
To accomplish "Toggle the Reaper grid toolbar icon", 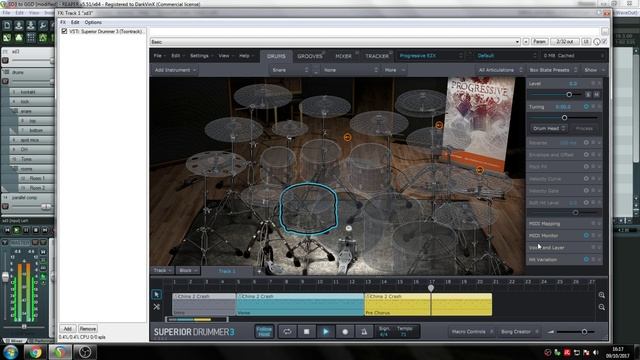I will pos(31,38).
